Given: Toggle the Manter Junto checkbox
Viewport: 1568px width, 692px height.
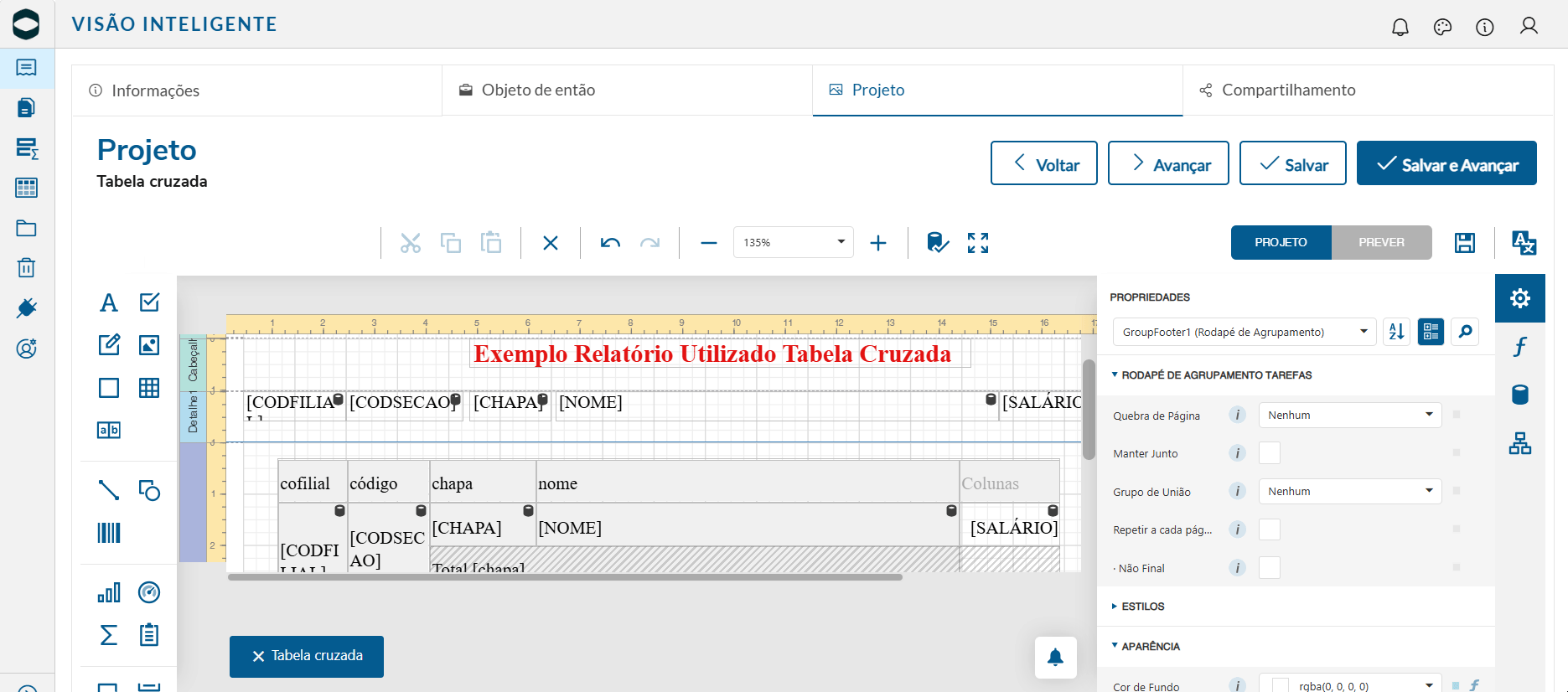Looking at the screenshot, I should (x=1270, y=453).
